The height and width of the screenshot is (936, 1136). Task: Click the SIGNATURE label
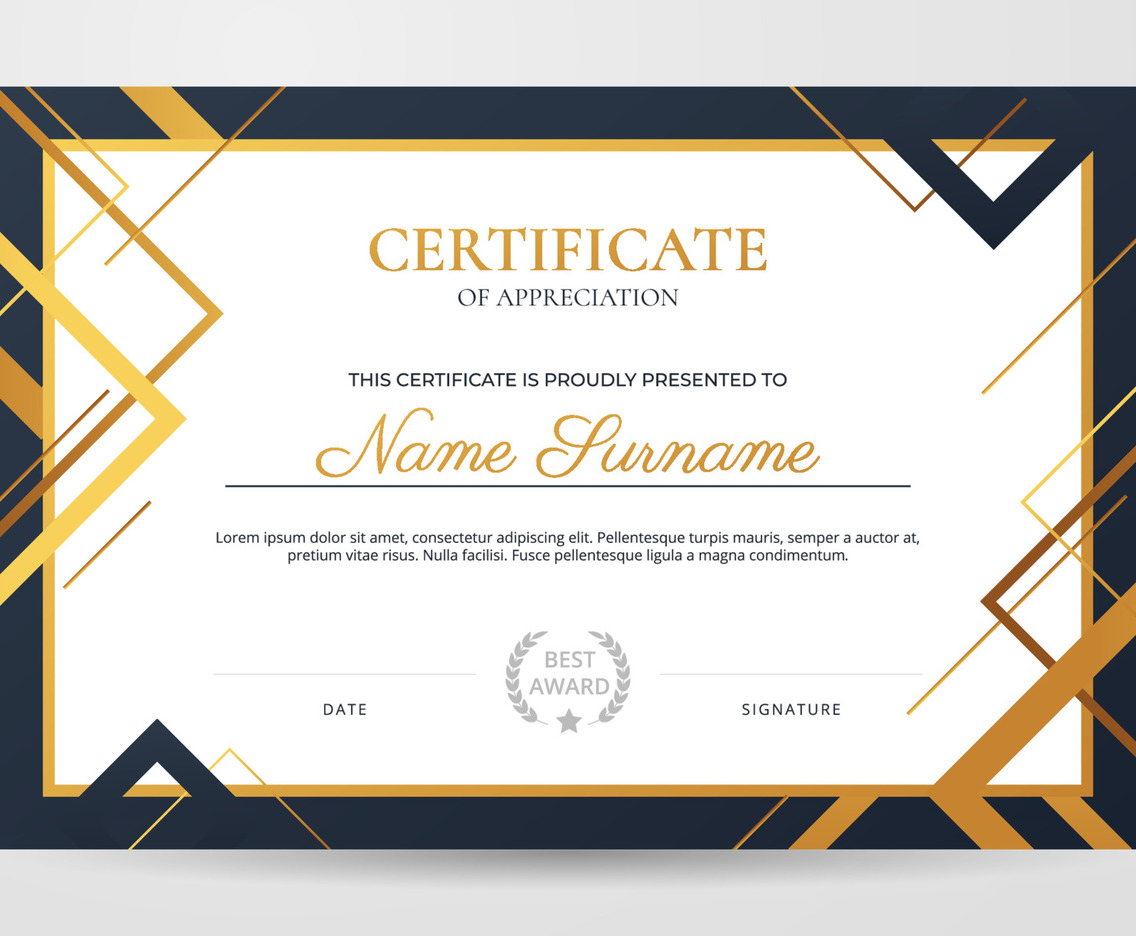[x=791, y=710]
